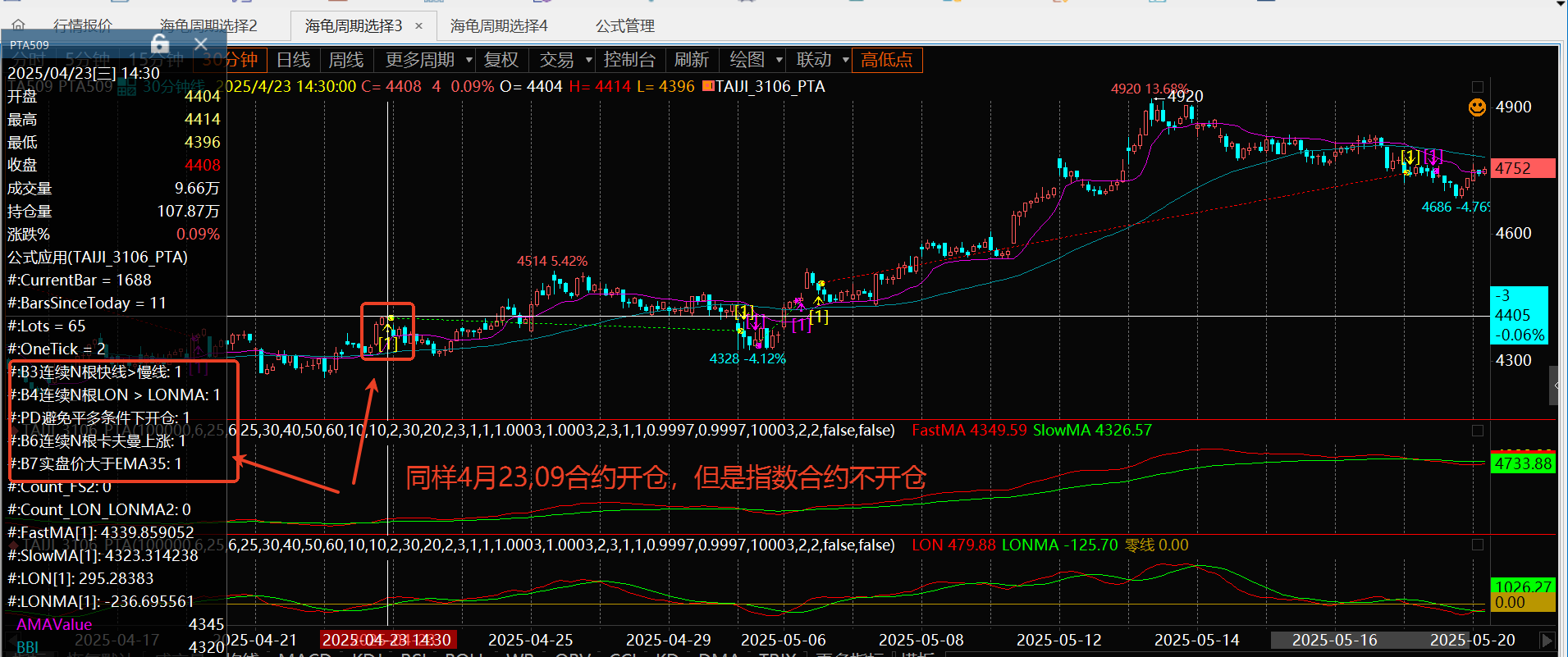
Task: Switch to 海龟周期选择4 tab
Action: pyautogui.click(x=499, y=26)
